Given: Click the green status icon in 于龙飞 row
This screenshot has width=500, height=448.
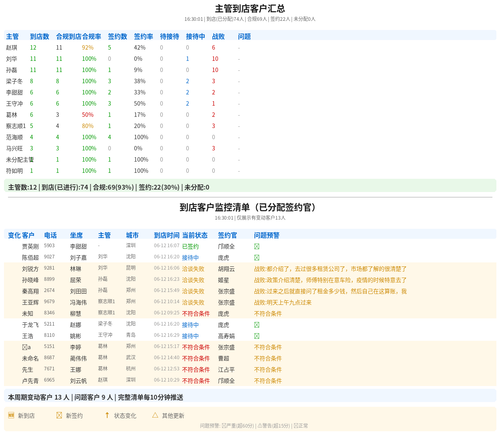Looking at the screenshot, I should tap(257, 325).
